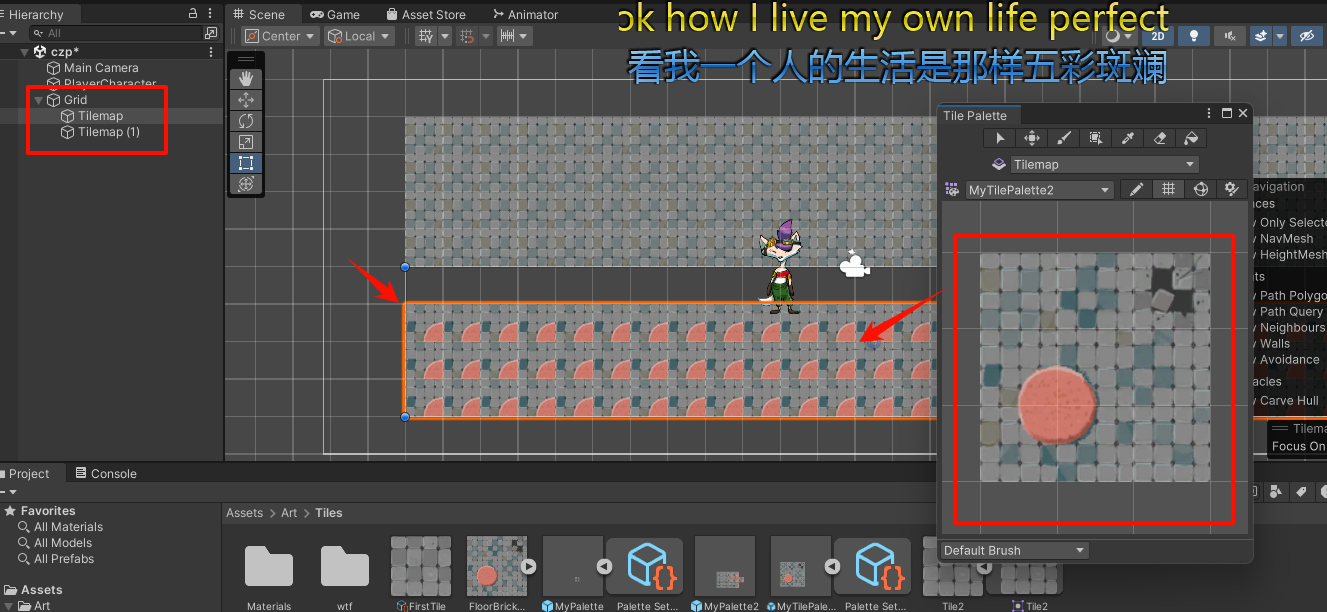The image size is (1327, 612).
Task: Choose Select tool in Tile Palette
Action: tap(1000, 138)
